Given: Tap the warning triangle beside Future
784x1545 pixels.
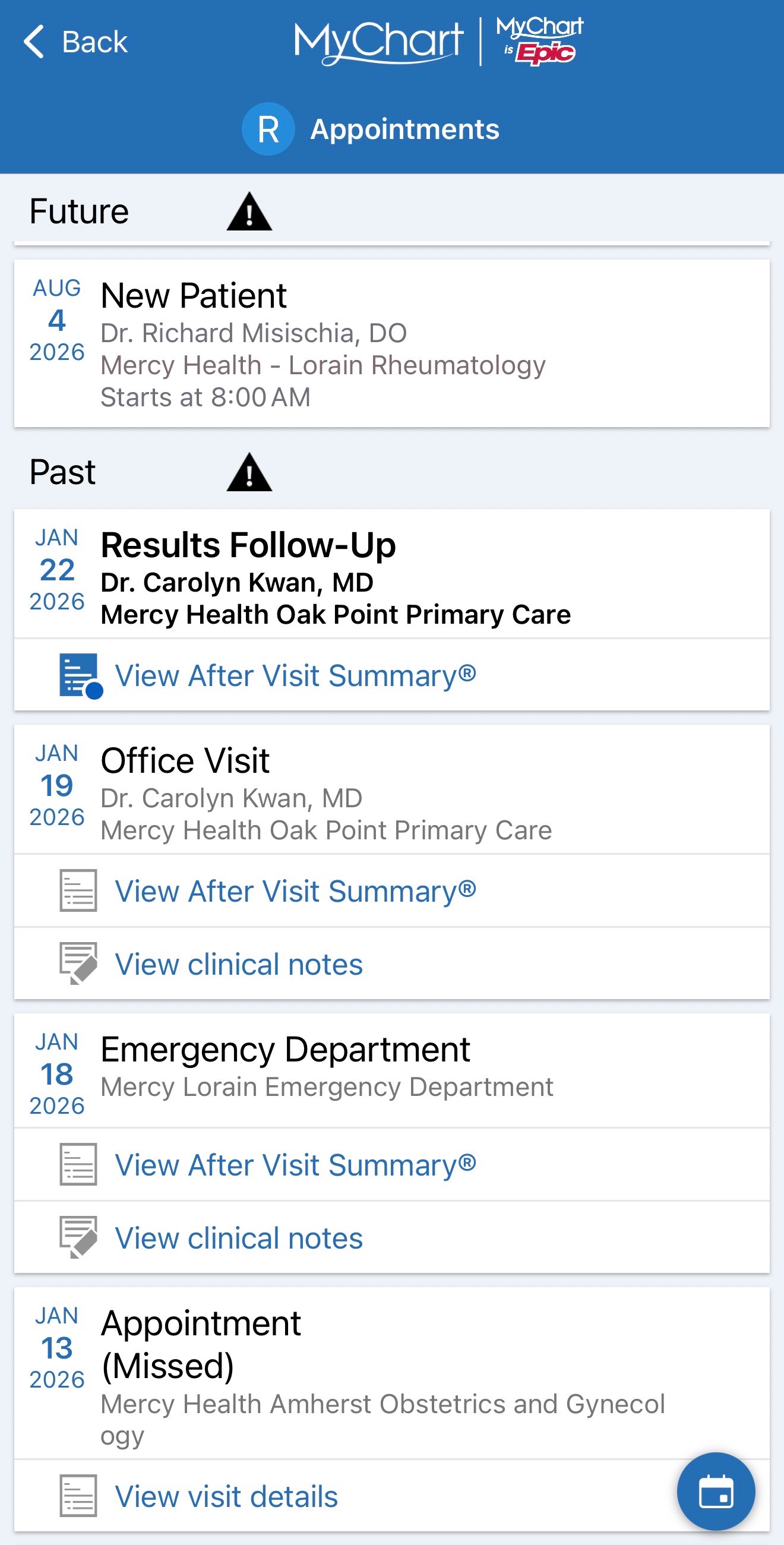Looking at the screenshot, I should coord(249,211).
